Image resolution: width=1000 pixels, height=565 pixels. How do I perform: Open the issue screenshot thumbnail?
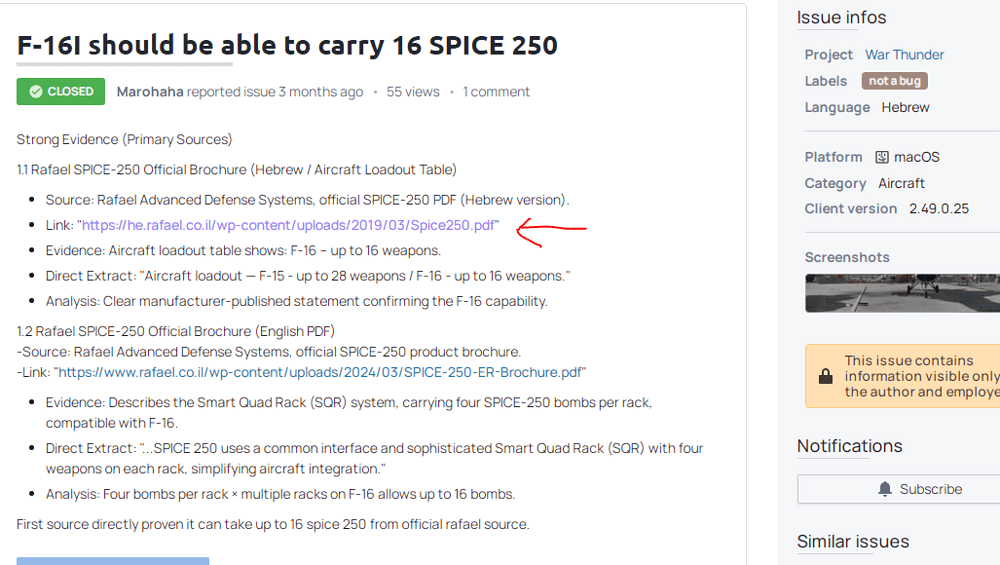click(902, 293)
